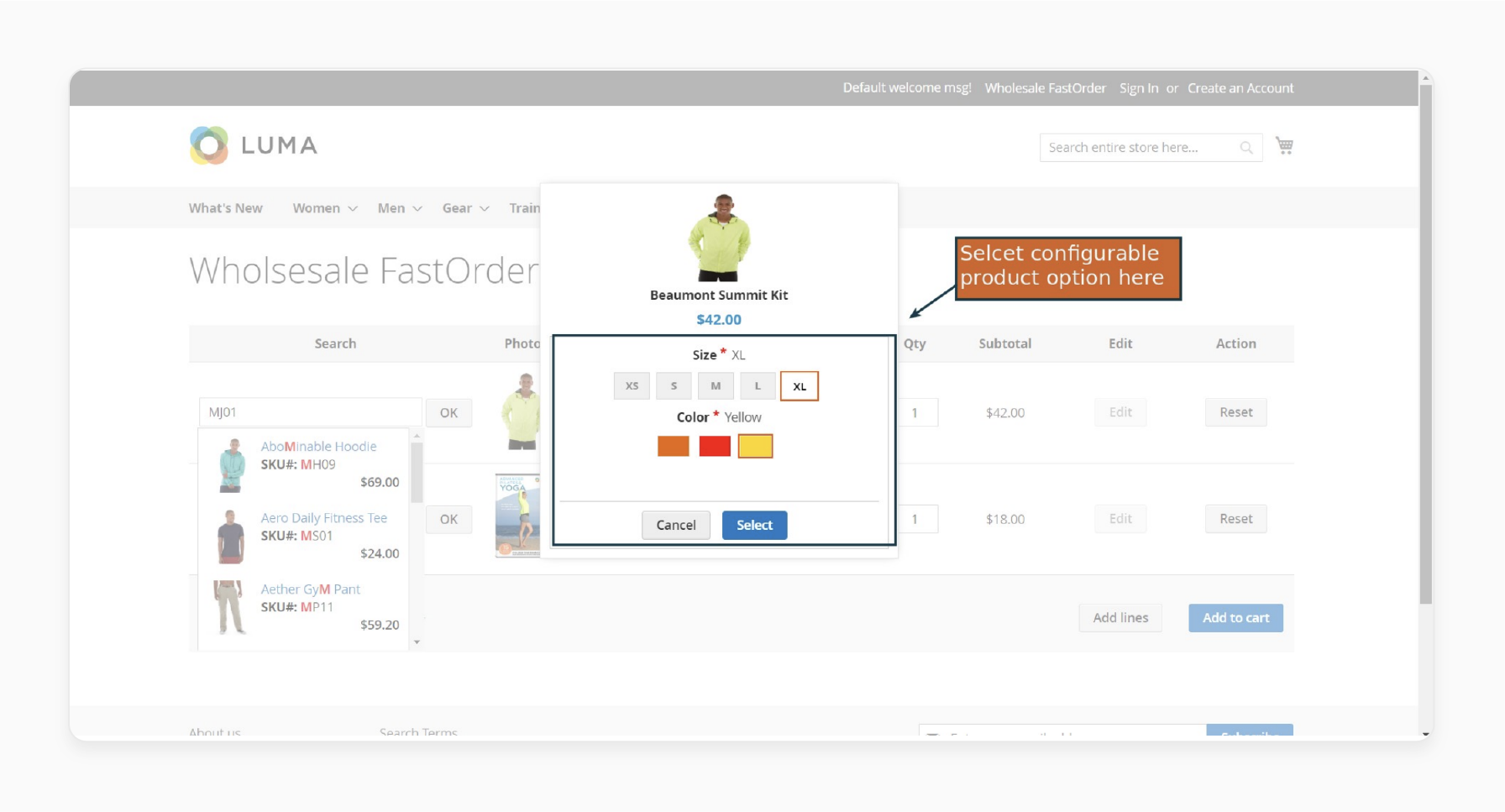
Task: Click the $18.00 subtotal value
Action: (x=1005, y=519)
